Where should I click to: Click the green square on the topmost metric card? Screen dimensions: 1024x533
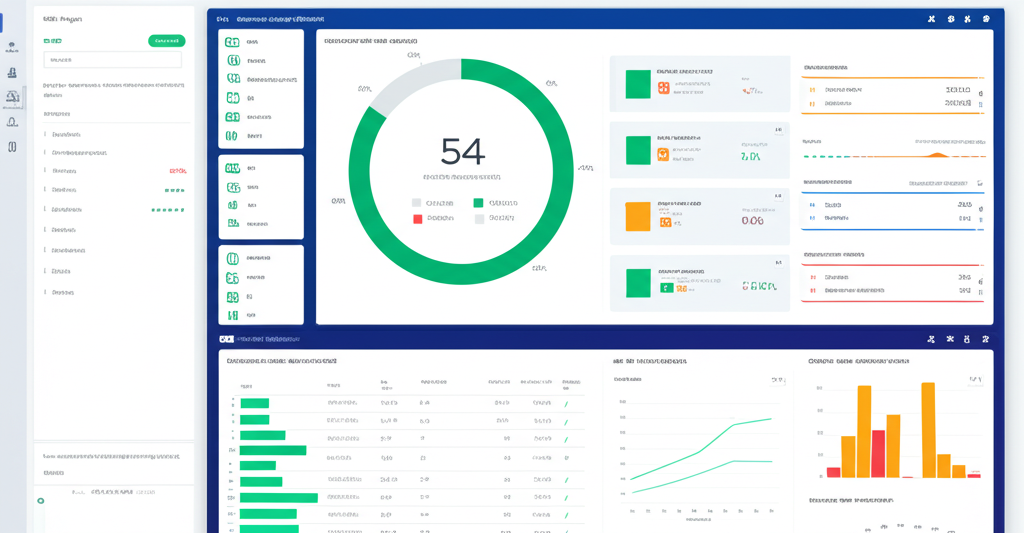(638, 84)
